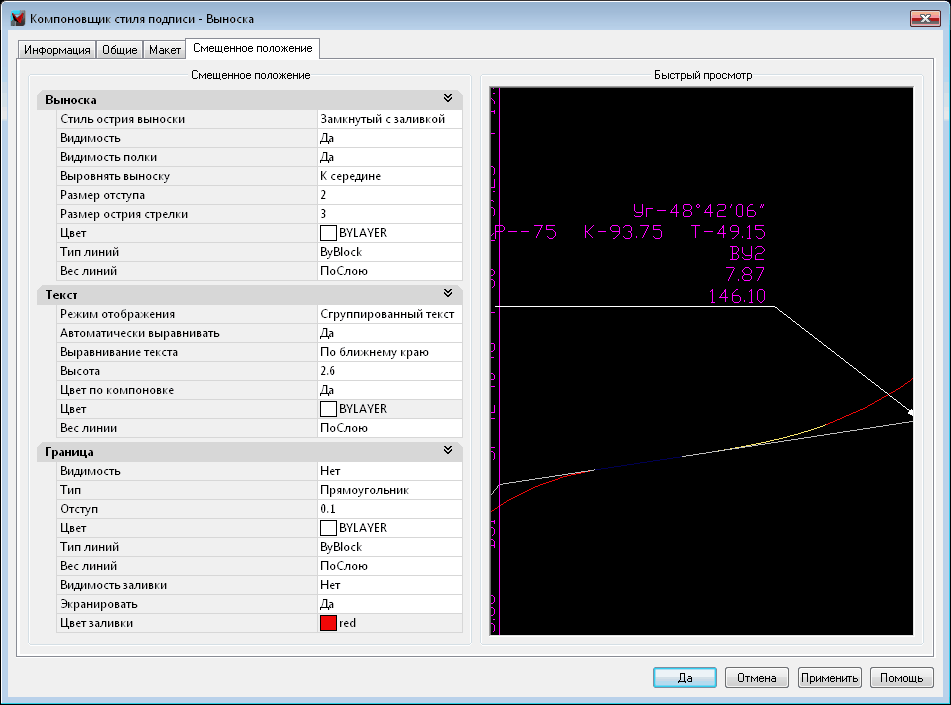This screenshot has height=705, width=951.
Task: Open Стиль острия выноски value list
Action: point(389,119)
